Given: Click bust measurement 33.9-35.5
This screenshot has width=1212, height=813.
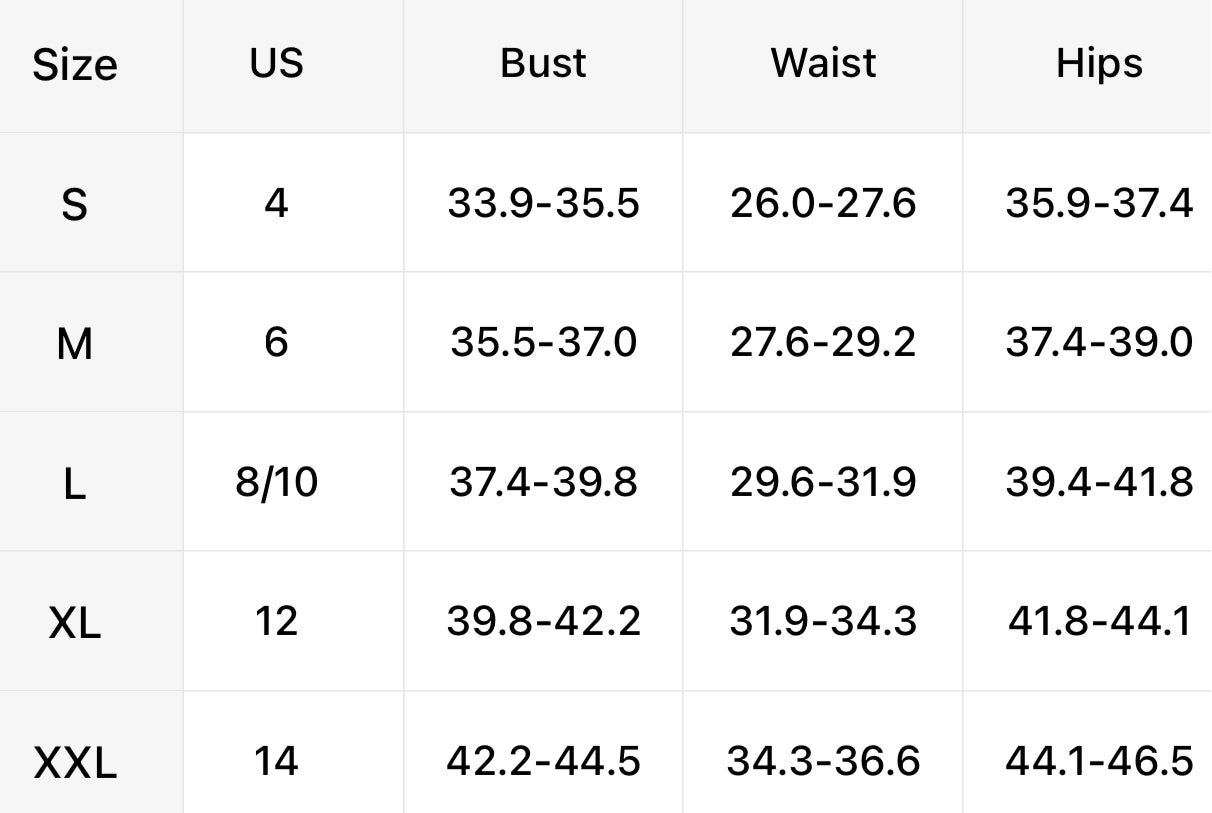Looking at the screenshot, I should pyautogui.click(x=543, y=204).
